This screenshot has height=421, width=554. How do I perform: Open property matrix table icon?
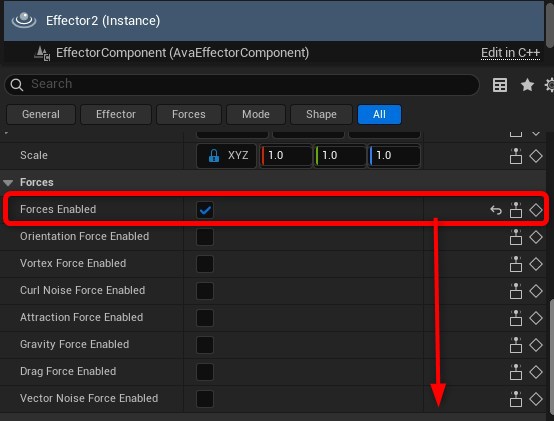pos(500,85)
